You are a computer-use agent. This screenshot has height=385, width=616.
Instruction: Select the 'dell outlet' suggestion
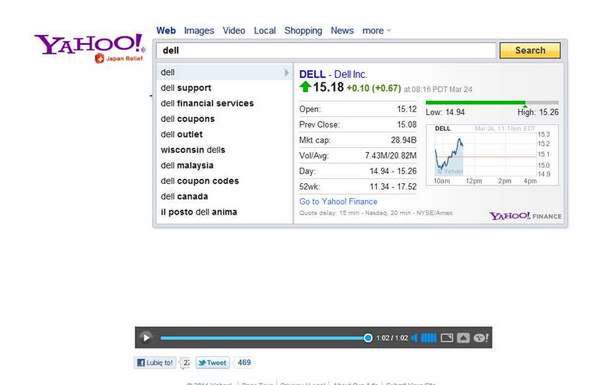224,134
